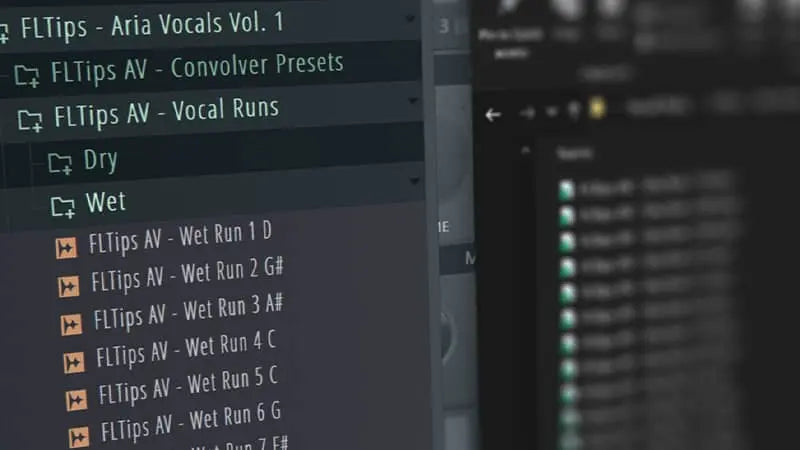
Task: Click the FLTips Aria Vocals Vol. 1 folder icon
Action: click(x=3, y=34)
